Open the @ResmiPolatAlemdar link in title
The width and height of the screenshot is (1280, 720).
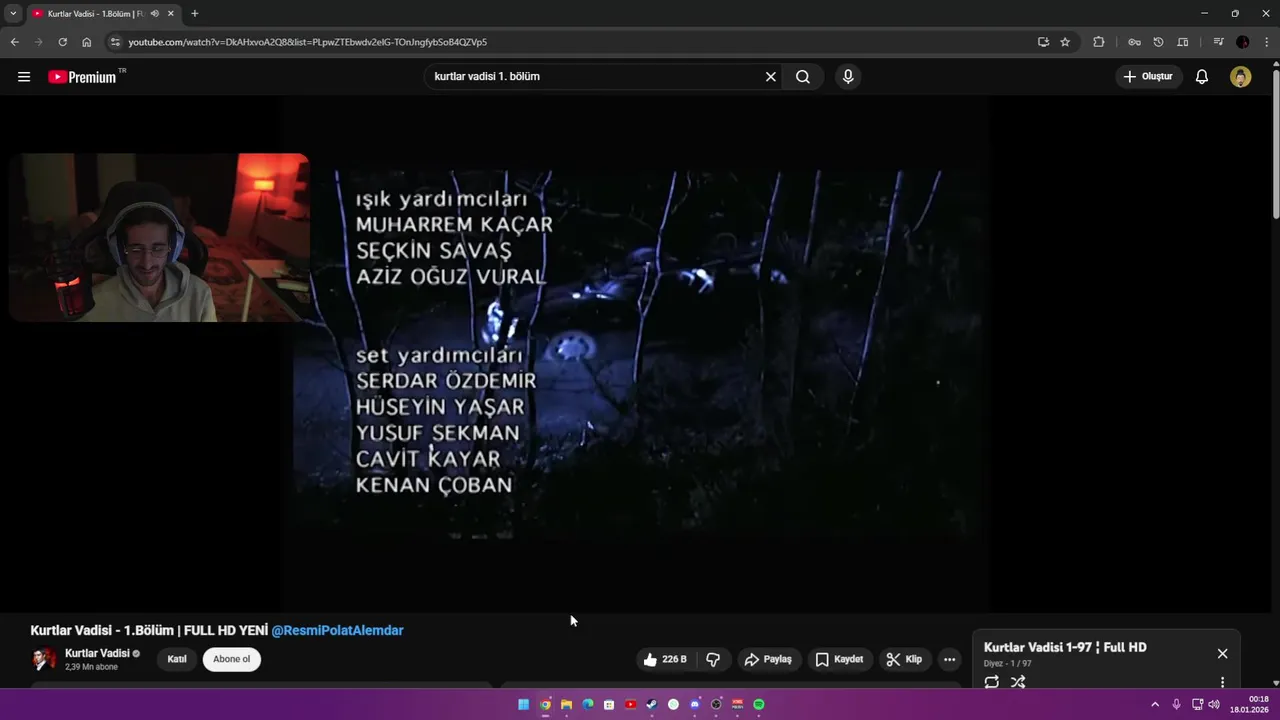pyautogui.click(x=338, y=630)
